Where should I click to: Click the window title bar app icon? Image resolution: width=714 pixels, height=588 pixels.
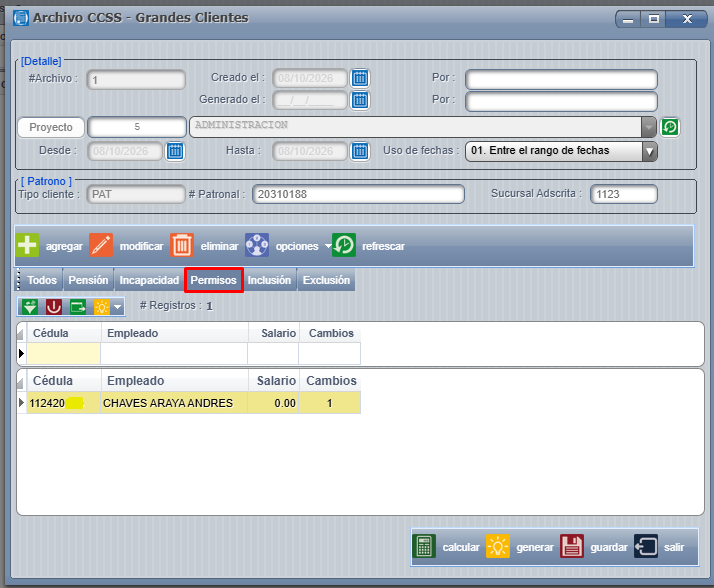coord(20,18)
